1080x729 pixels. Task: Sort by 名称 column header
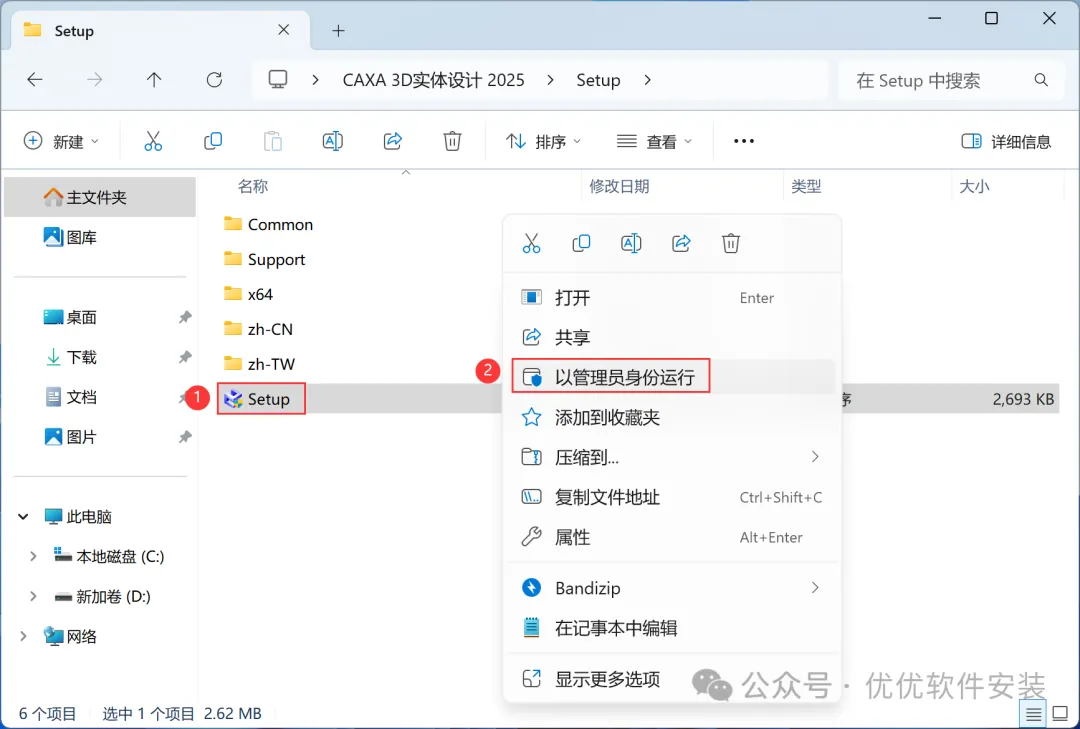pyautogui.click(x=253, y=186)
